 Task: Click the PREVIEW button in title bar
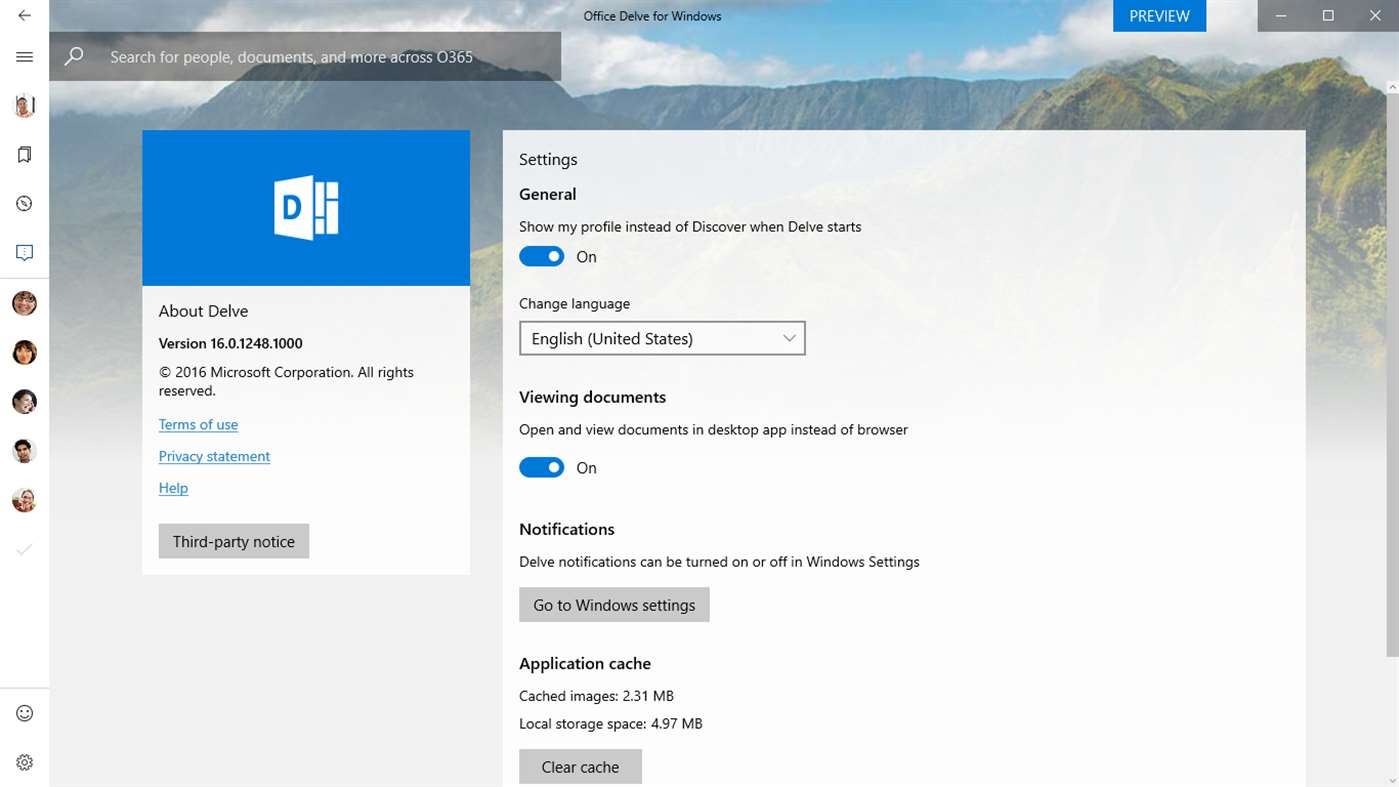1159,16
